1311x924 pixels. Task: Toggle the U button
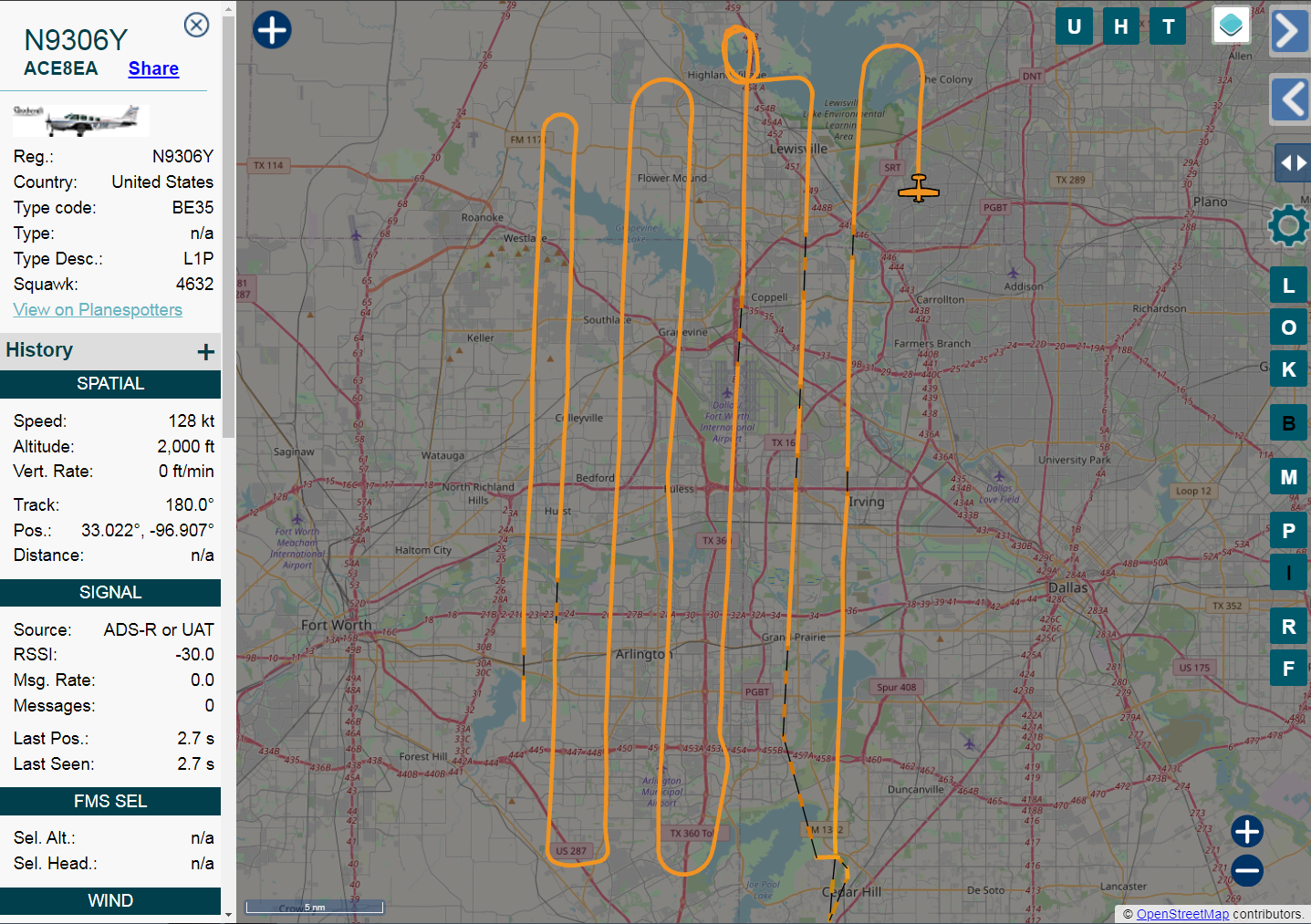pyautogui.click(x=1074, y=26)
